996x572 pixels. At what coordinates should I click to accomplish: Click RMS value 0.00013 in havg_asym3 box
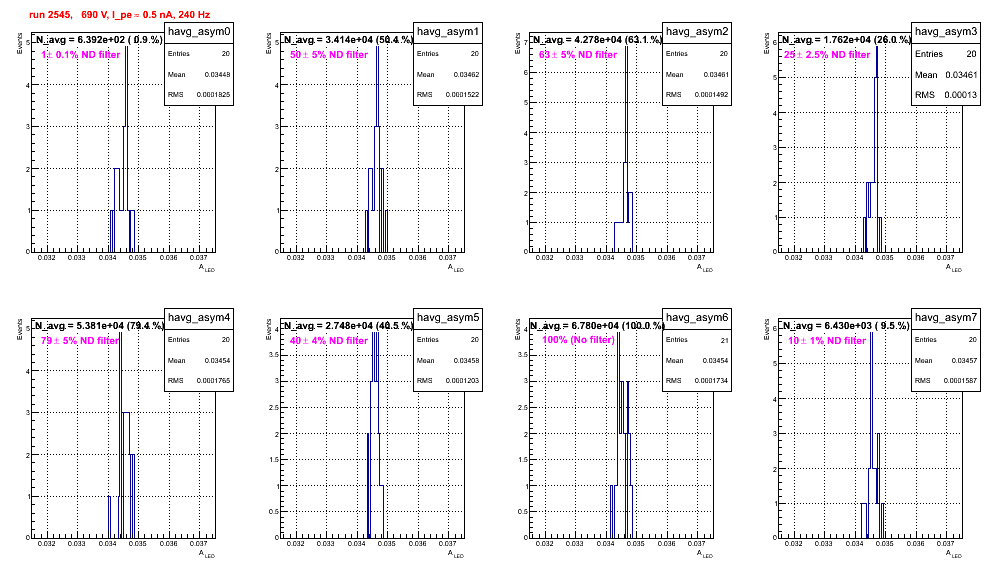point(961,95)
